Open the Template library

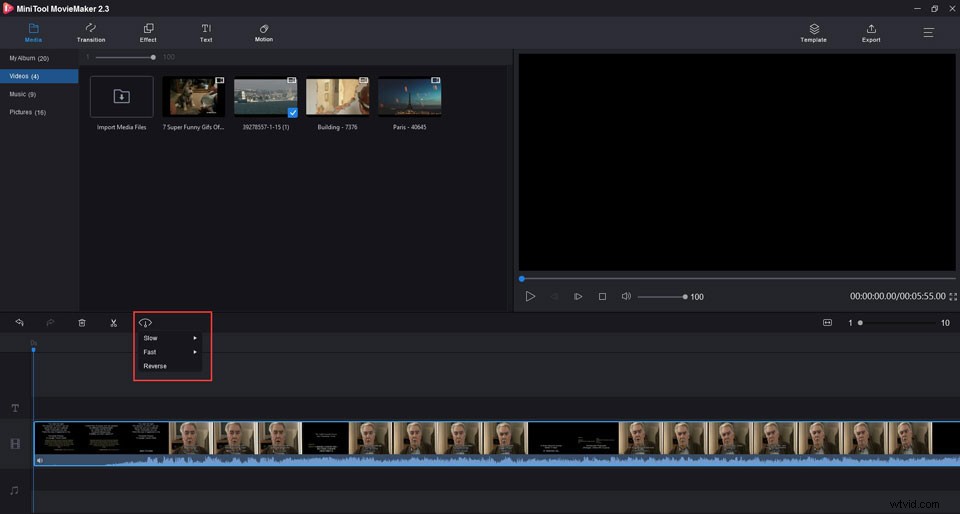[x=814, y=32]
